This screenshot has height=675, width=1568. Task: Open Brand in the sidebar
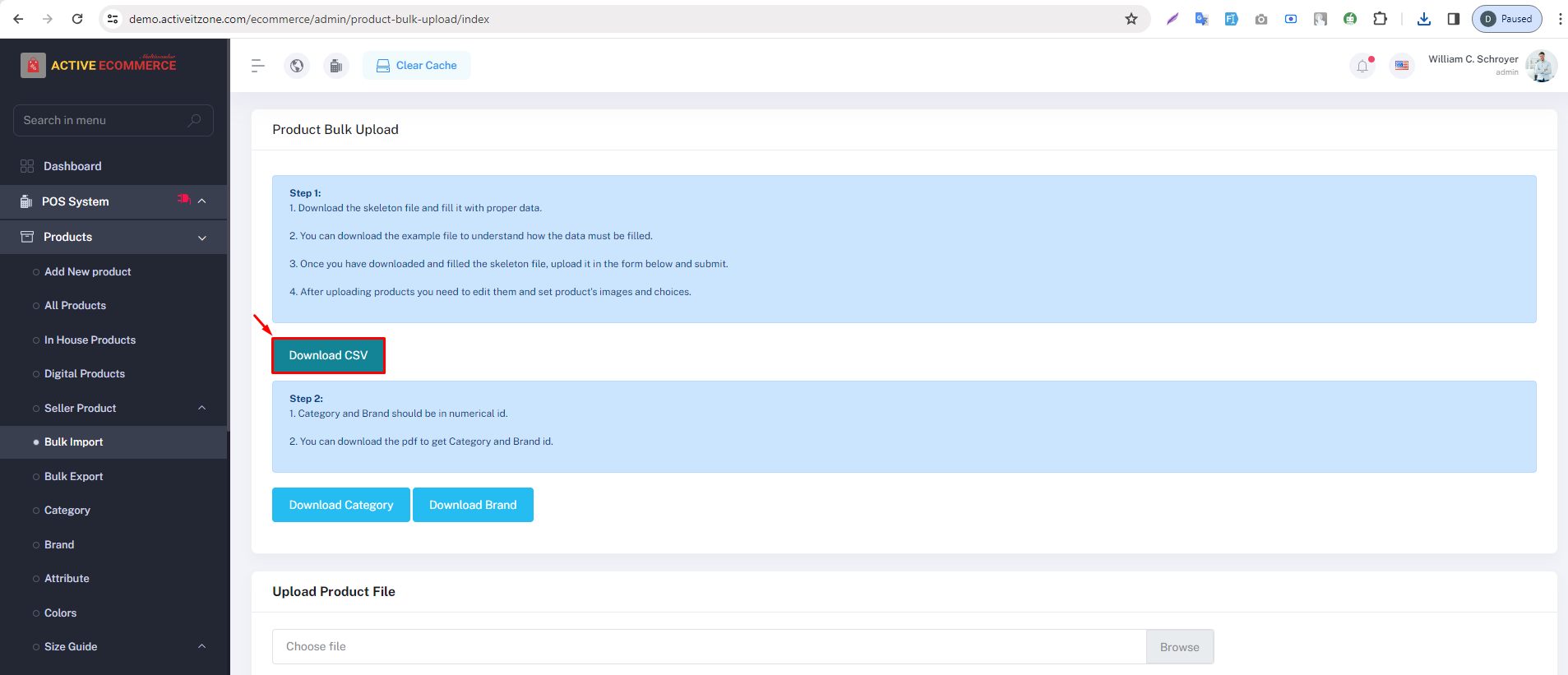59,544
